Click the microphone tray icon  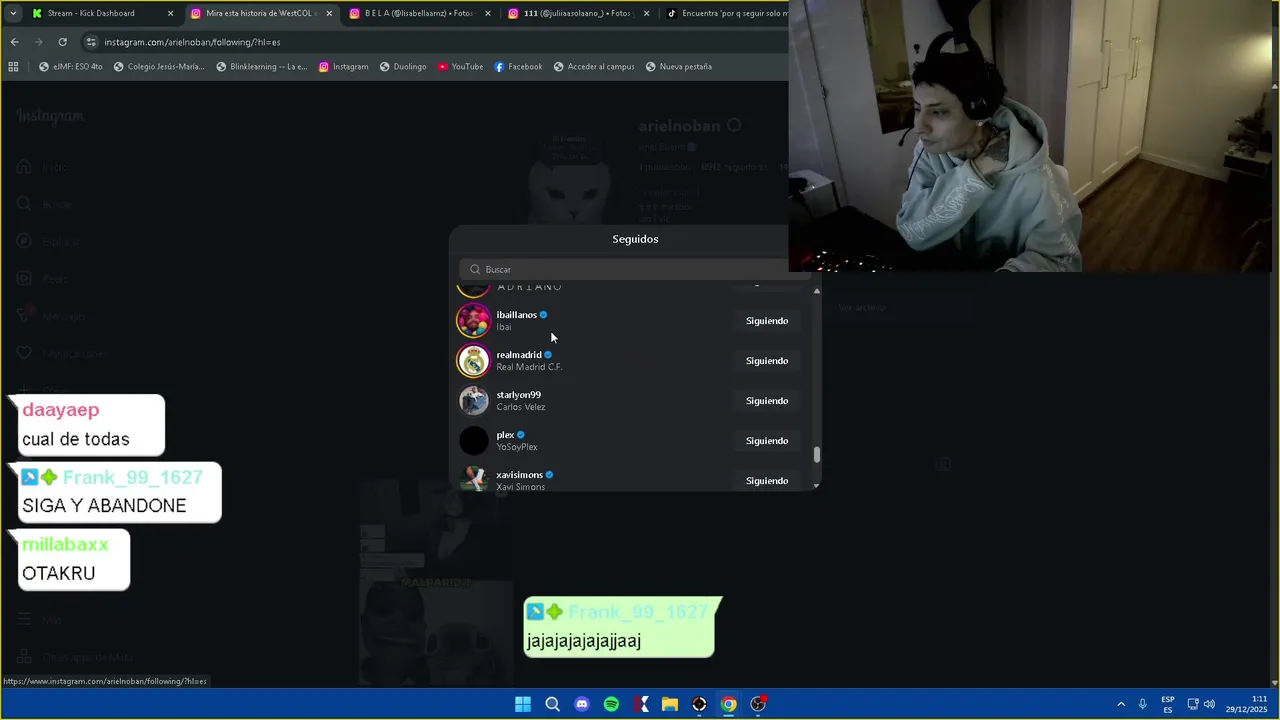point(1142,704)
